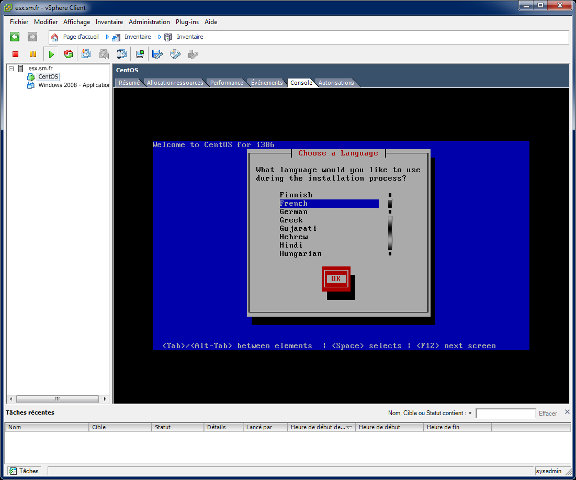
Task: Launch the virtual machine console icon
Action: point(140,54)
